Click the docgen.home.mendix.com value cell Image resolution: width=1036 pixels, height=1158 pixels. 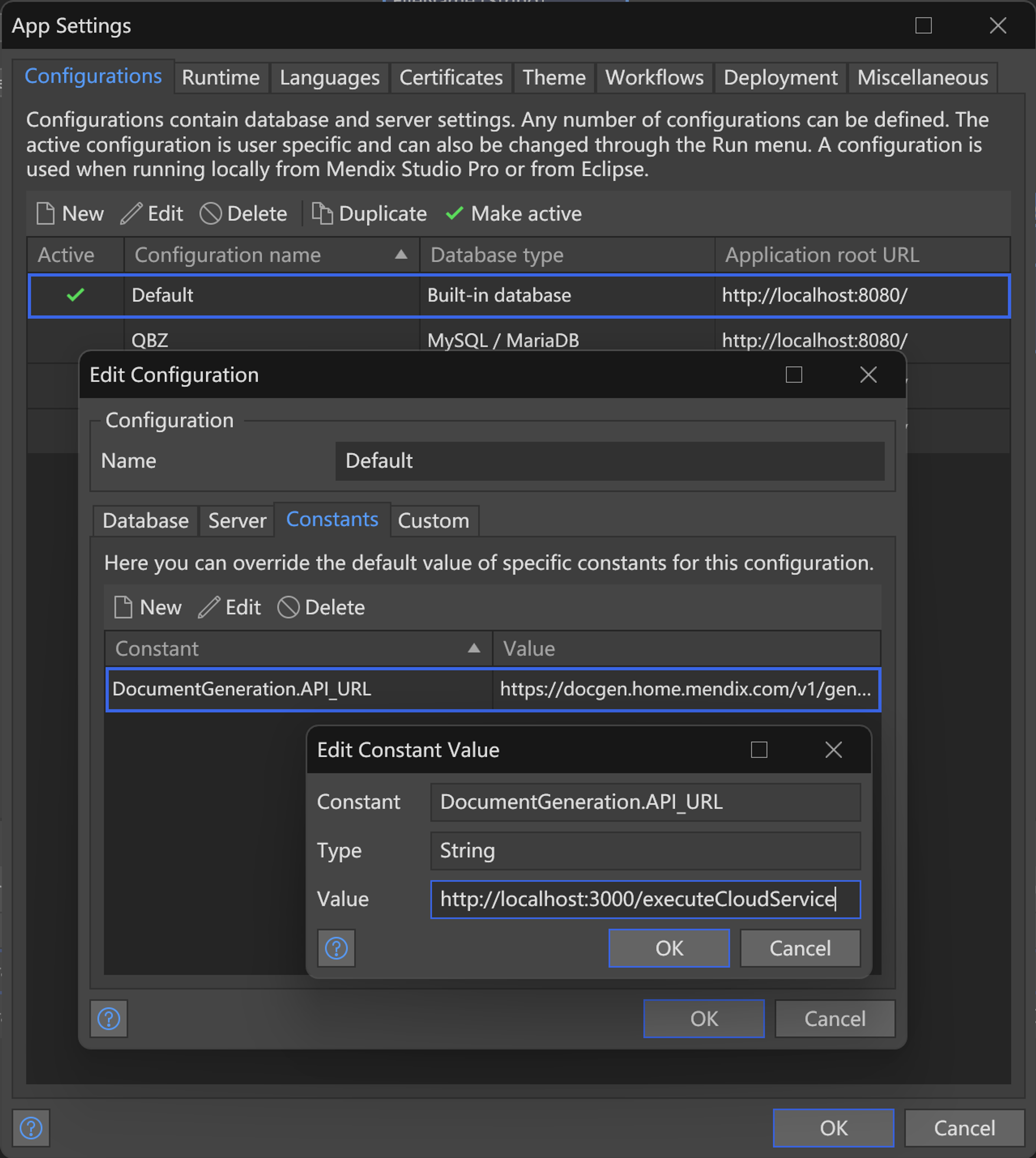[x=686, y=690]
